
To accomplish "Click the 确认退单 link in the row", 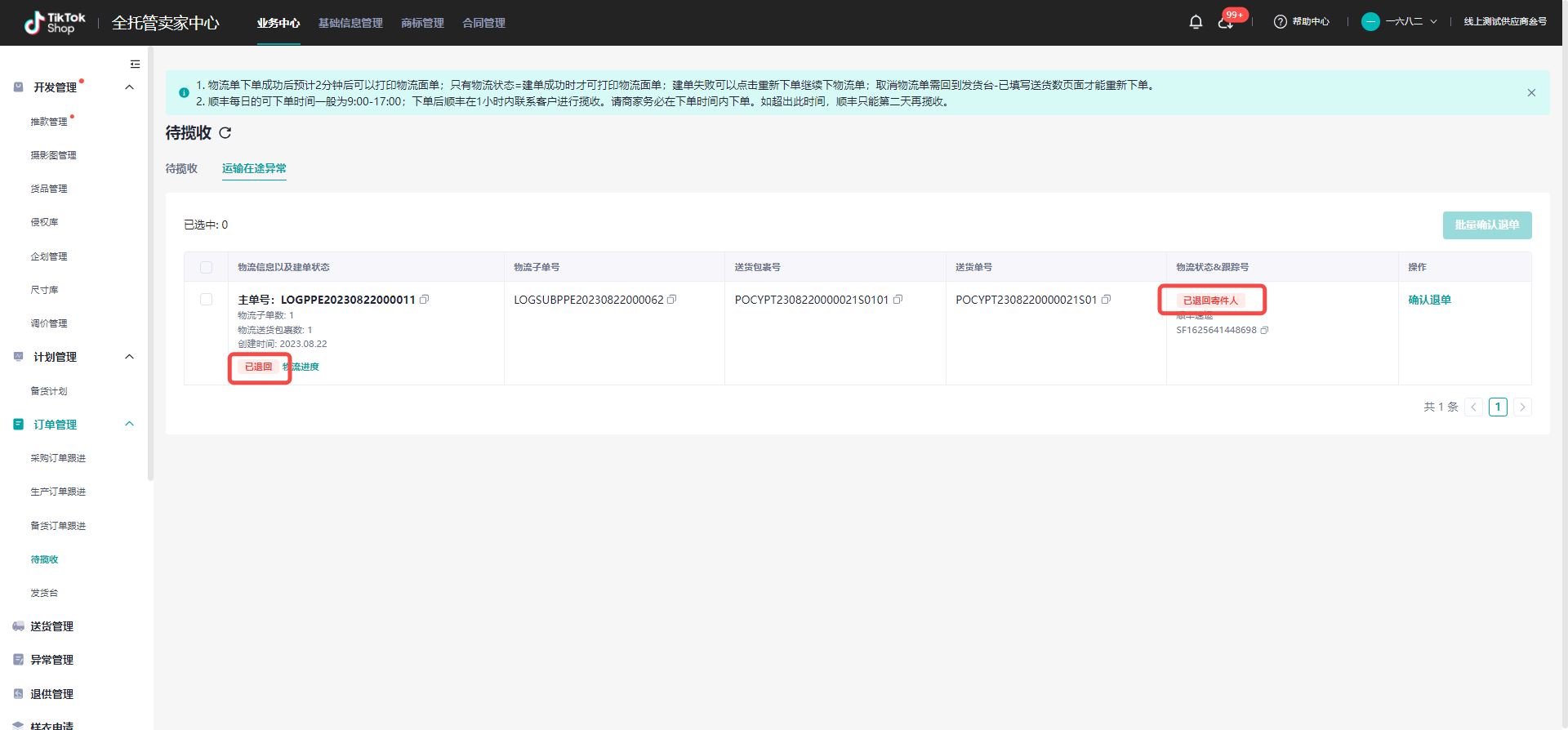I will (x=1429, y=300).
